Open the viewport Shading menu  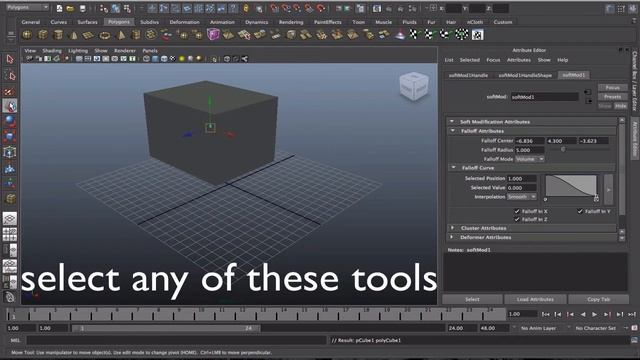52,51
